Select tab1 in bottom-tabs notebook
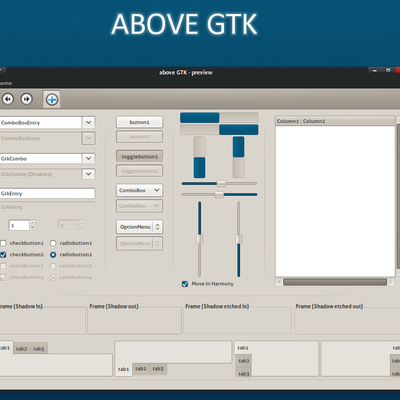This screenshot has height=400, width=400. click(x=123, y=369)
